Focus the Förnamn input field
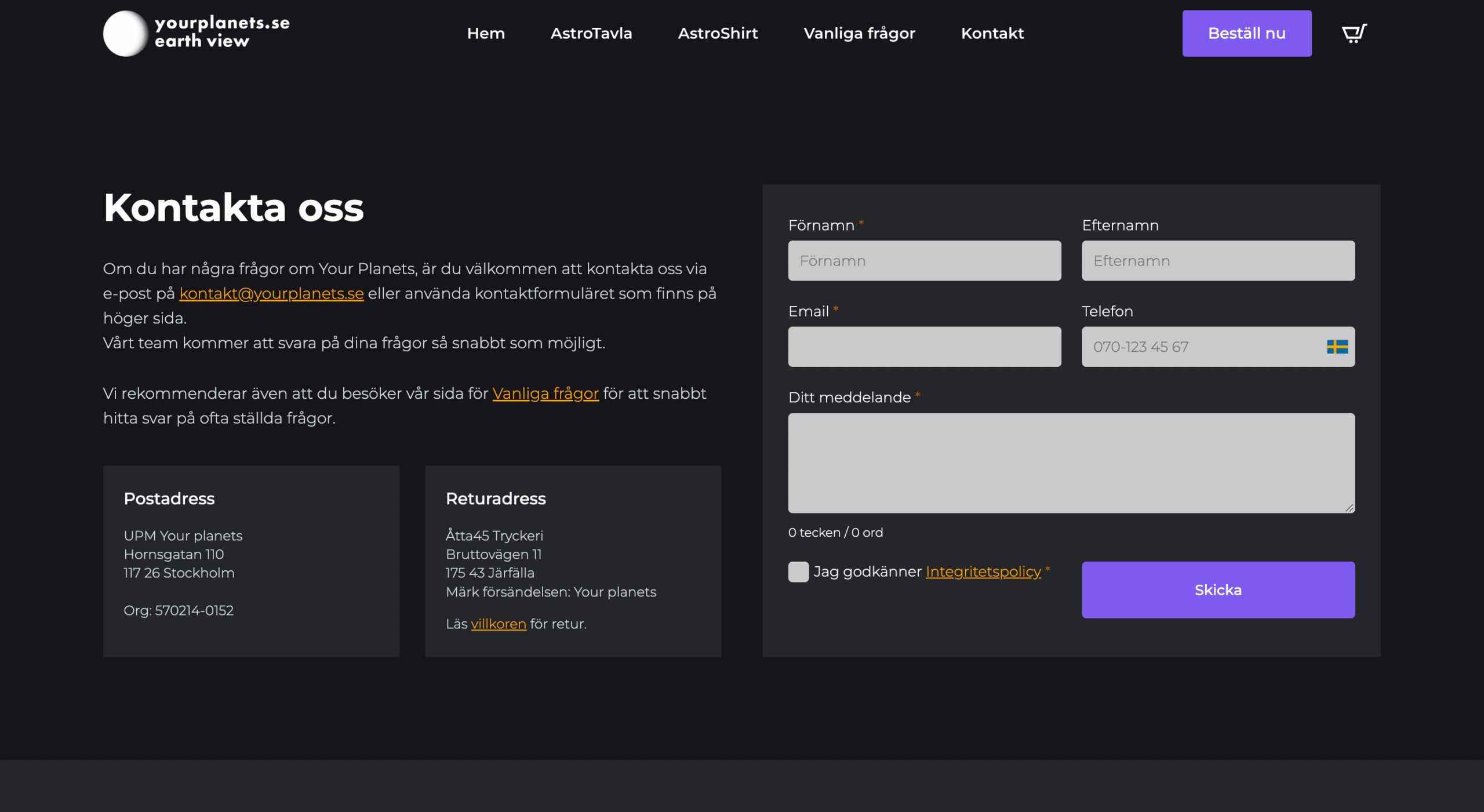 [925, 261]
